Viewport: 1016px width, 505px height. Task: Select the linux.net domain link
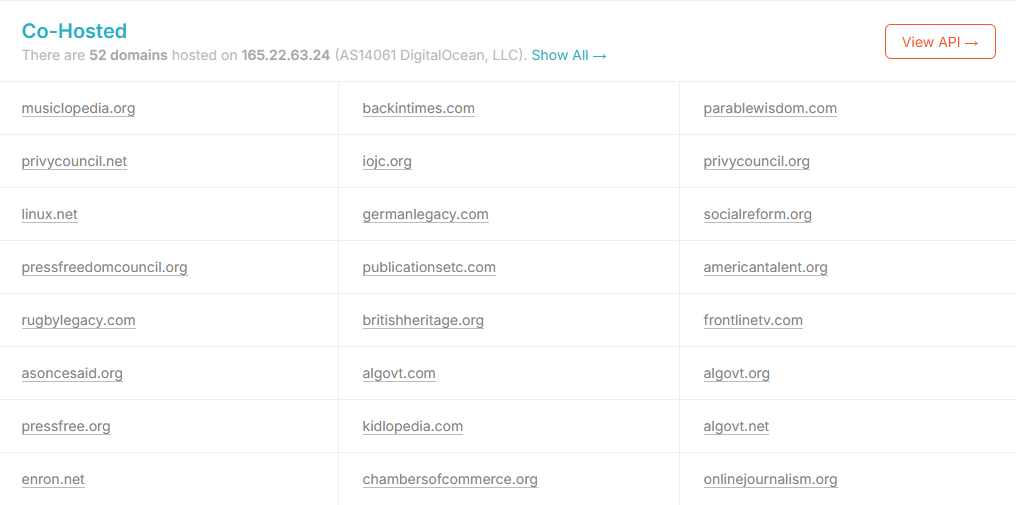pyautogui.click(x=49, y=214)
